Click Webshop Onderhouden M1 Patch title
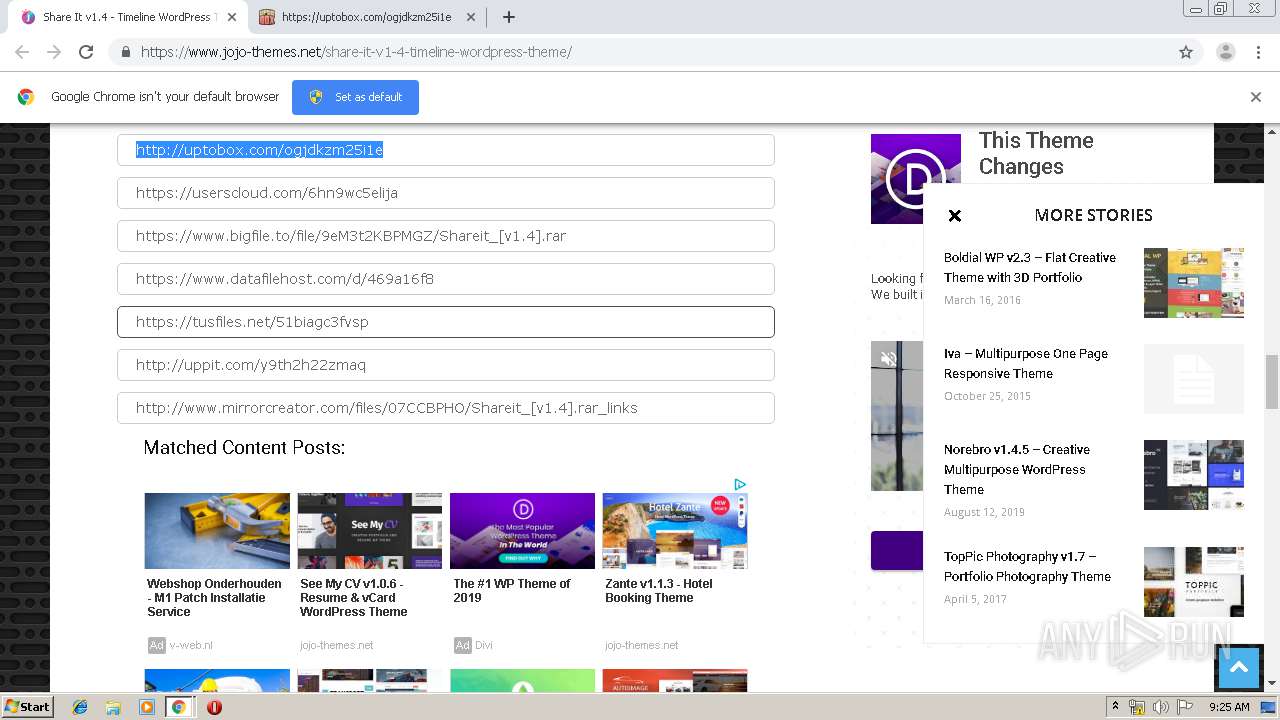 214,598
